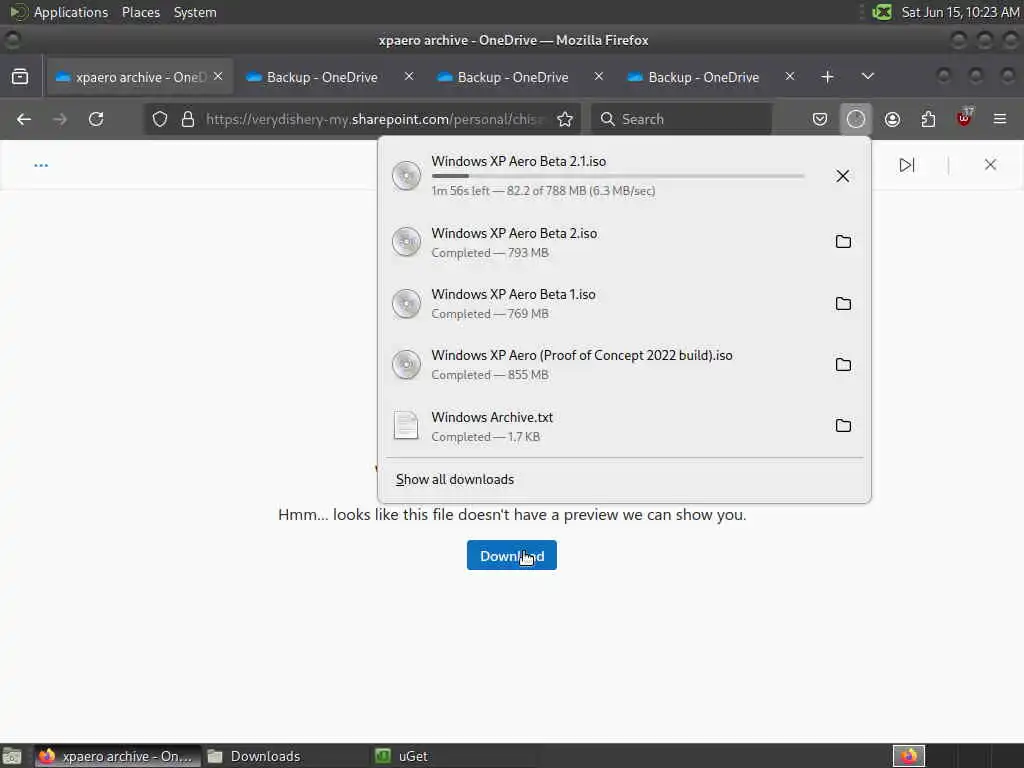Open the System menu
This screenshot has width=1024, height=768.
pyautogui.click(x=195, y=12)
